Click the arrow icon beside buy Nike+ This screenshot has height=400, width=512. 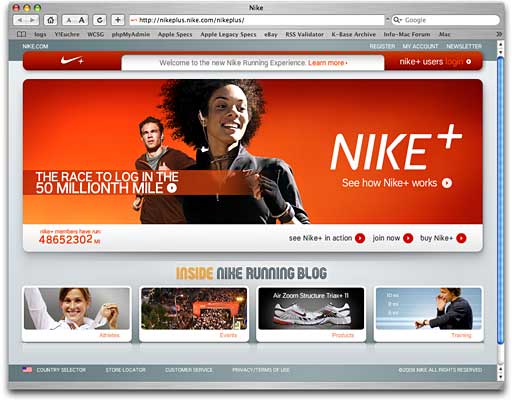(461, 238)
